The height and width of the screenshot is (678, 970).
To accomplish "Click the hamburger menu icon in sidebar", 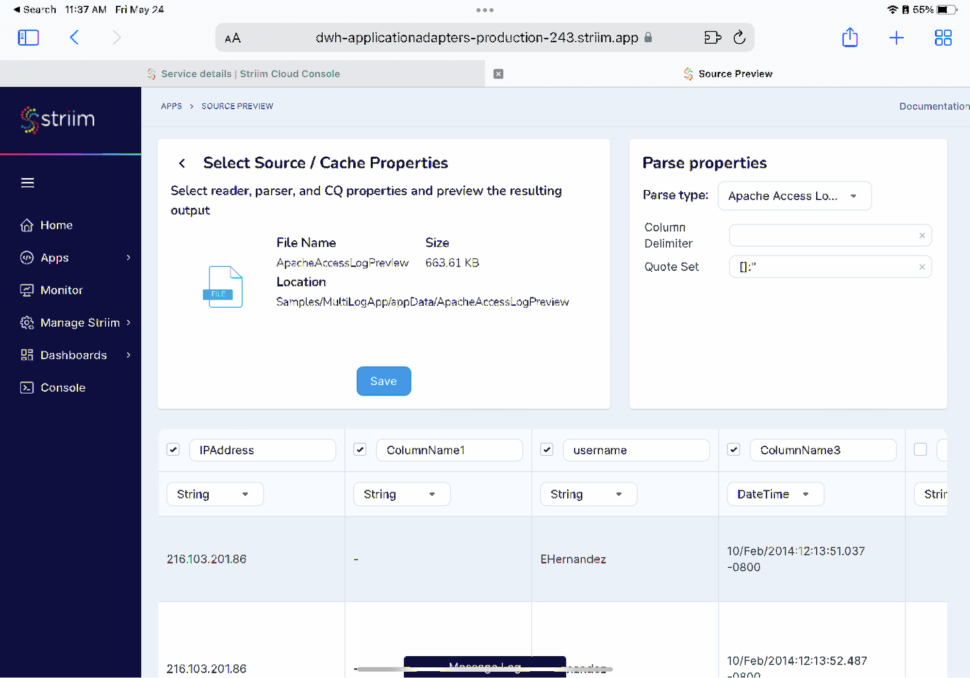I will coord(28,183).
